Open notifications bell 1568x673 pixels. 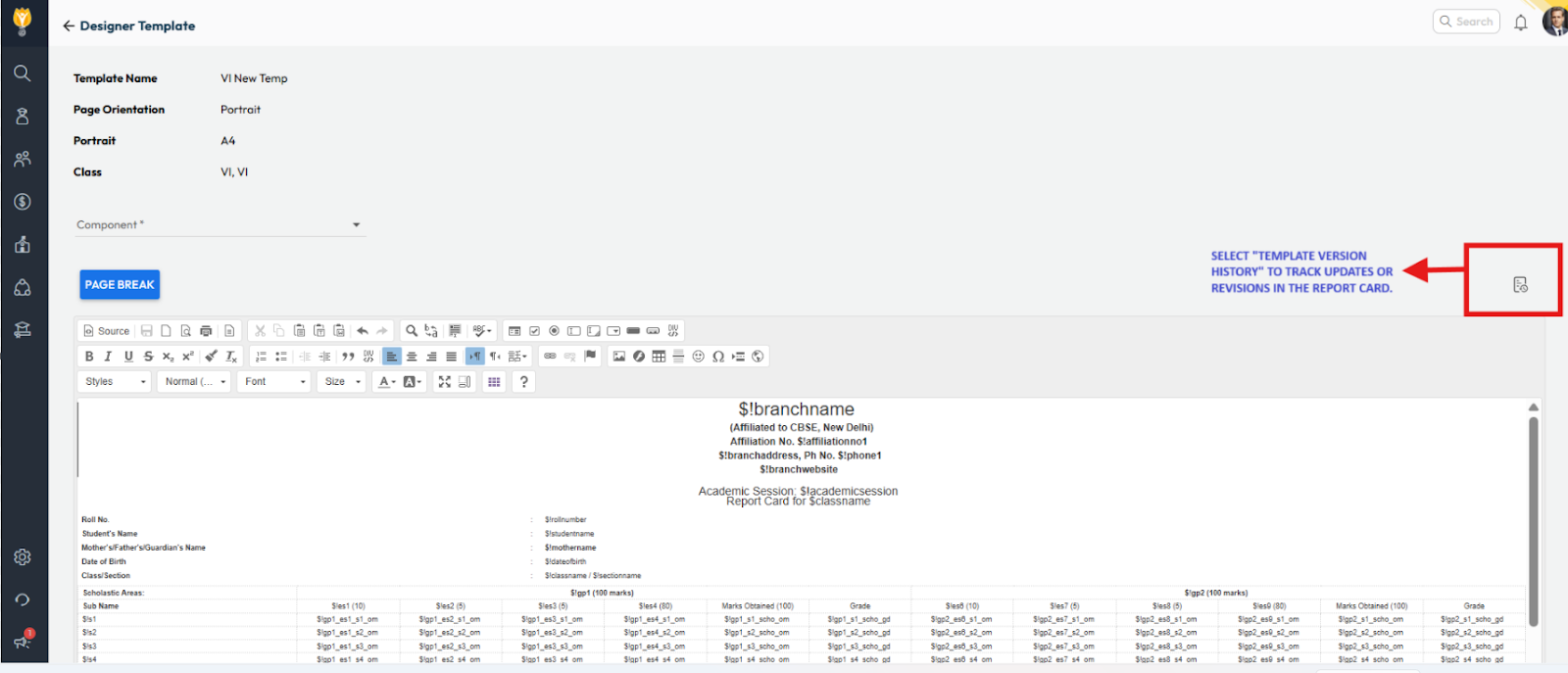tap(1520, 23)
